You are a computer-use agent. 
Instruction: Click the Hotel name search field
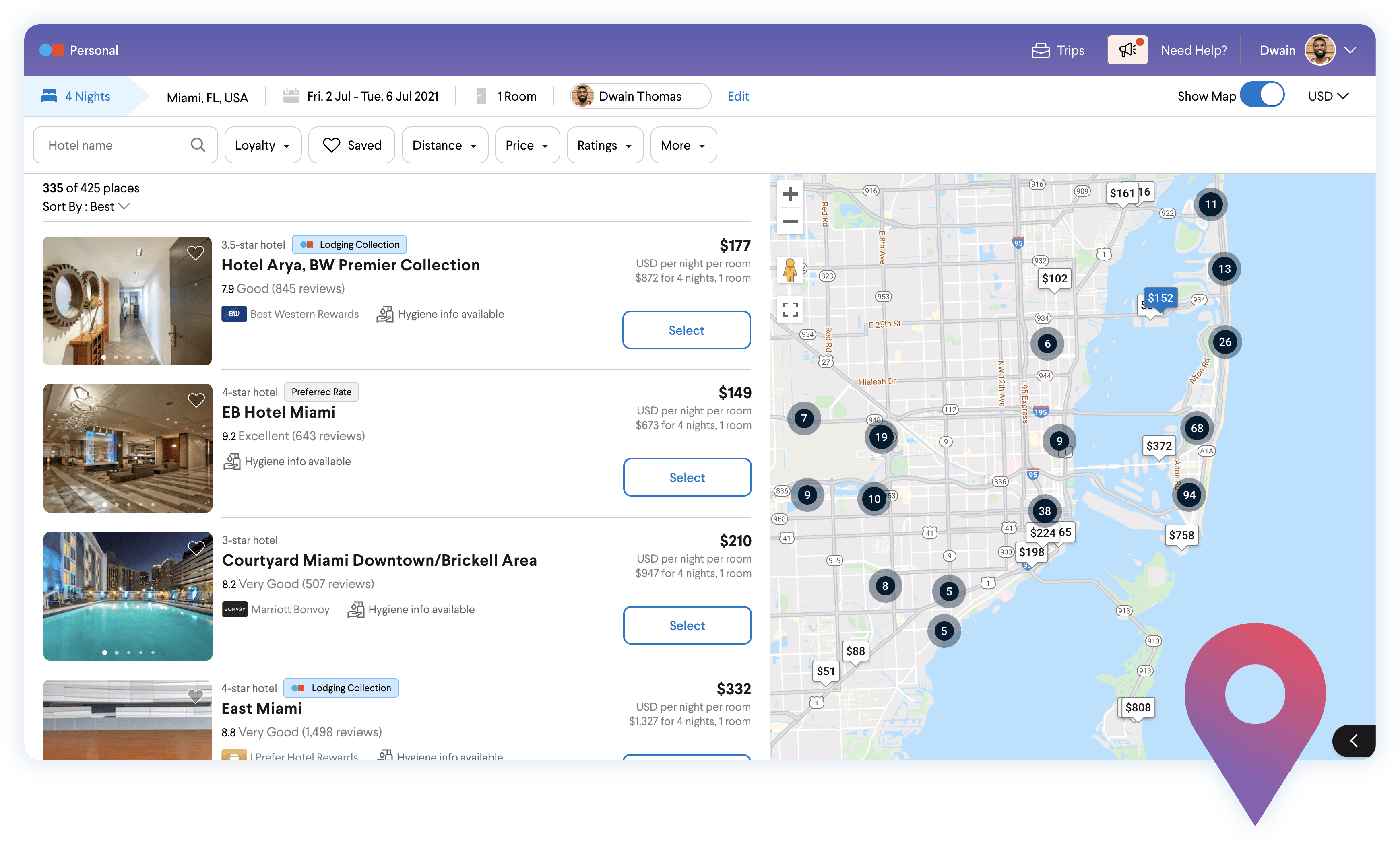coord(126,145)
